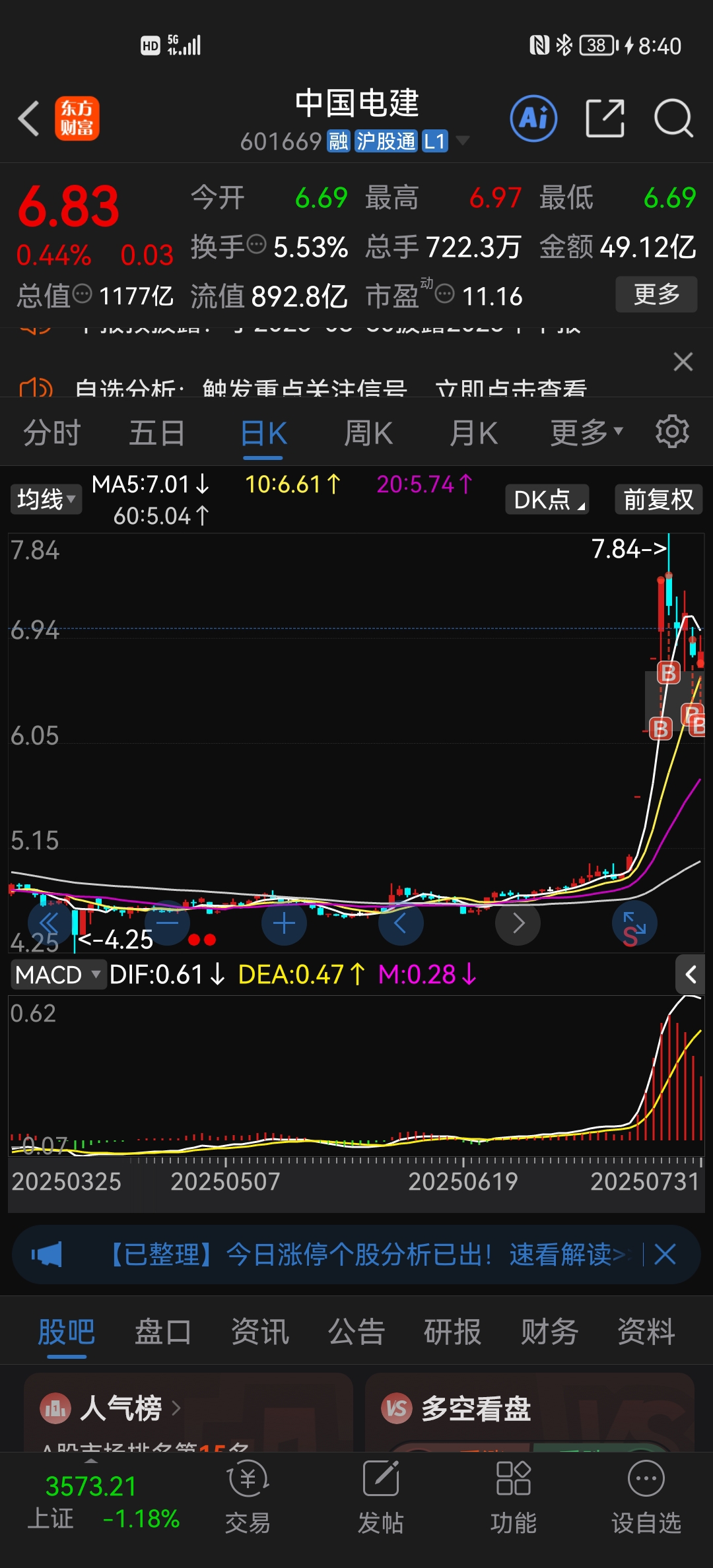
Task: Tap the speaker icon beside 自选分析
Action: [36, 388]
